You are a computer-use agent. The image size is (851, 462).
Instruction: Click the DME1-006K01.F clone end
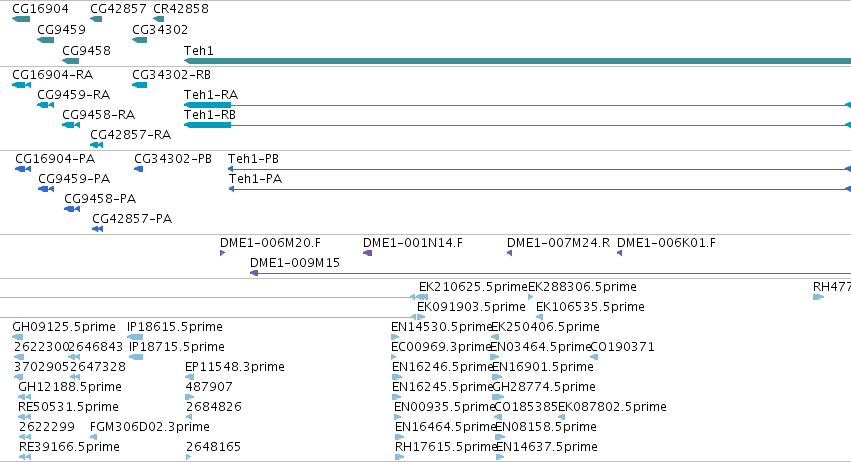pyautogui.click(x=619, y=253)
